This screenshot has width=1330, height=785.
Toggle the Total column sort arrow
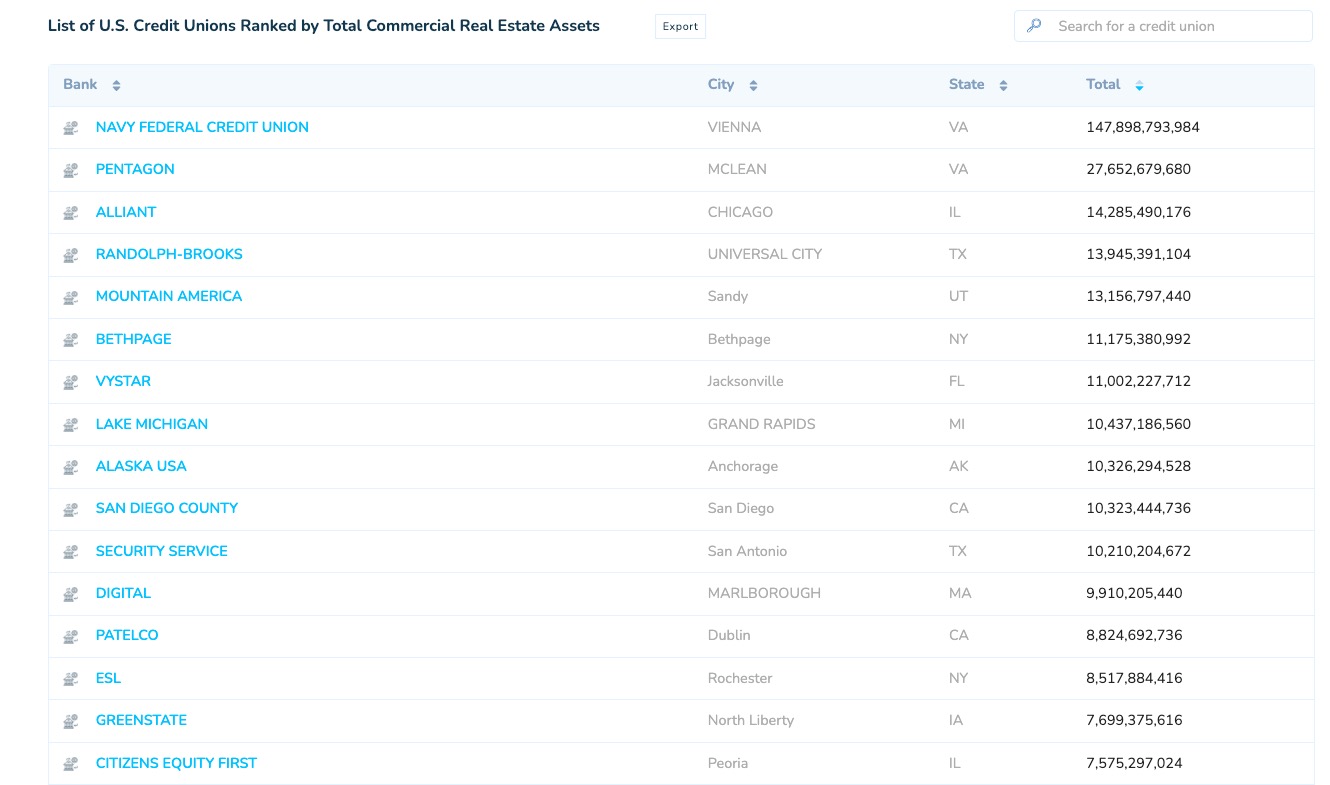[x=1139, y=86]
